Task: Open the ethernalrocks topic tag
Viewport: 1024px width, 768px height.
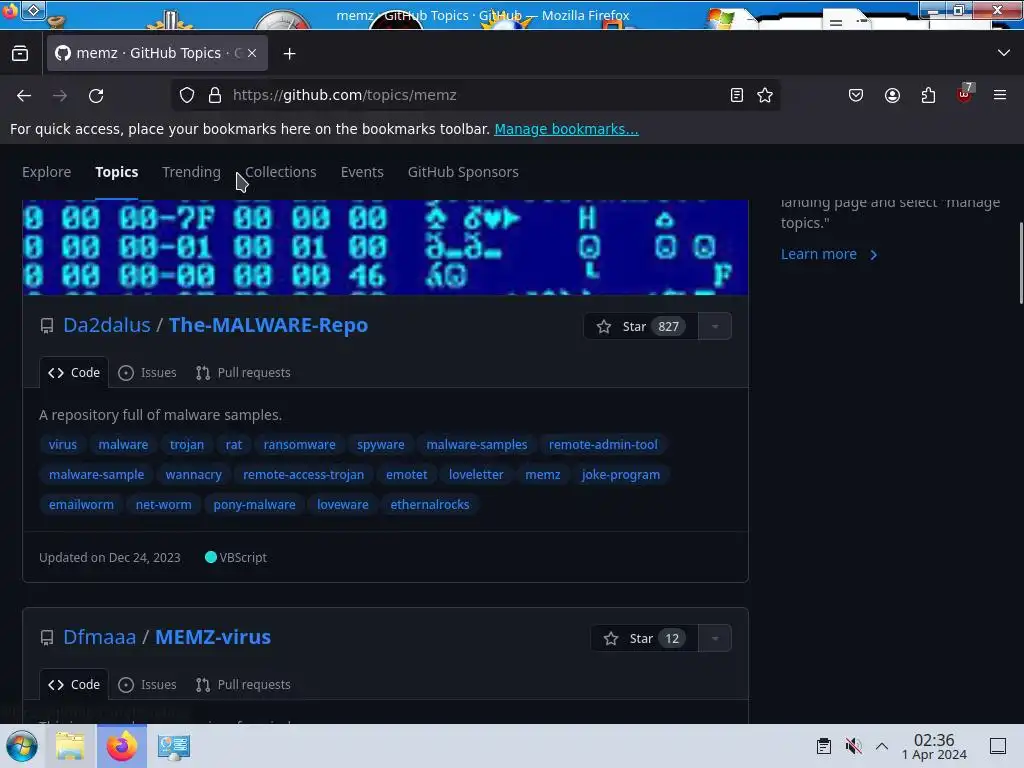Action: click(430, 505)
